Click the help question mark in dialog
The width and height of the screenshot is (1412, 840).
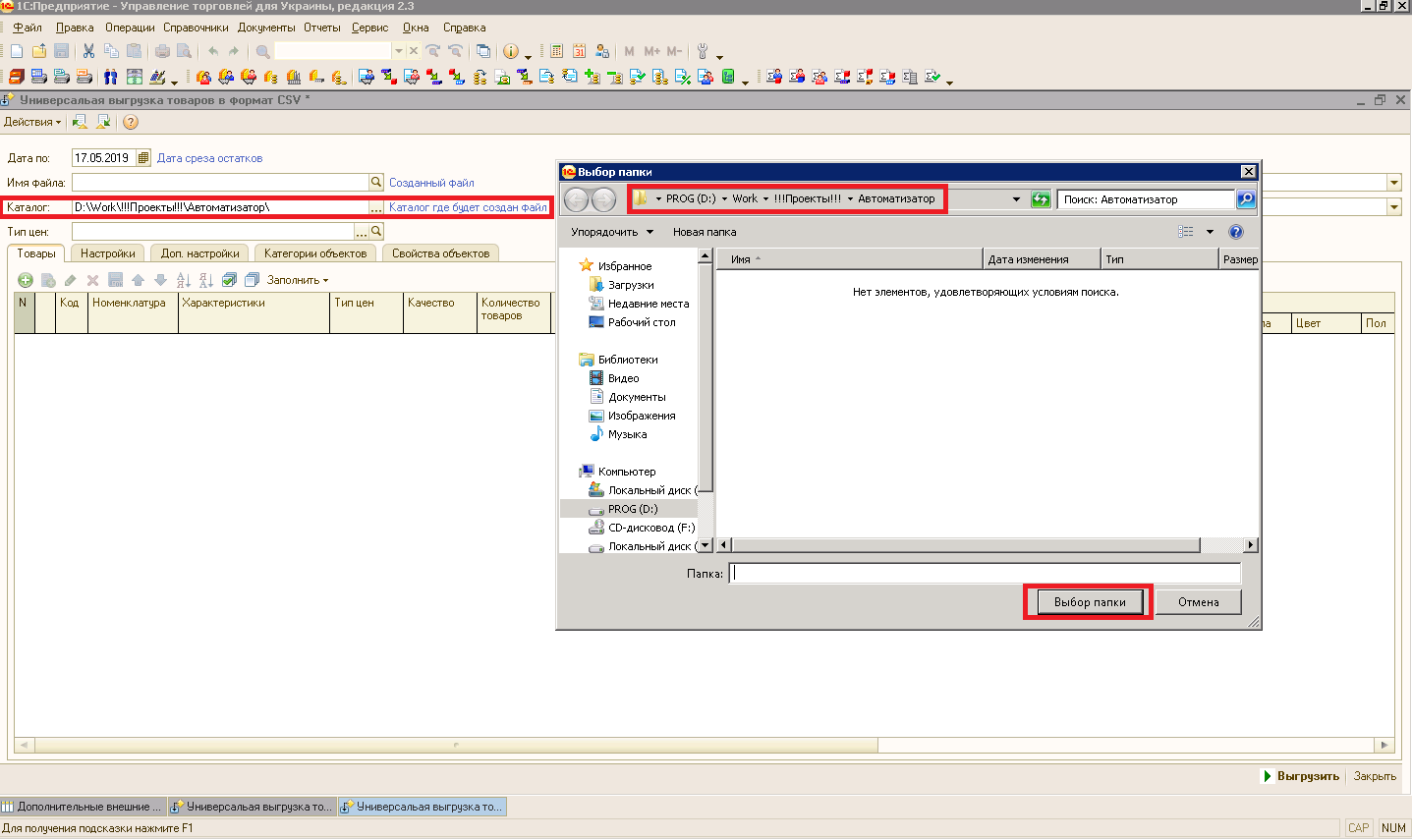coord(1236,232)
